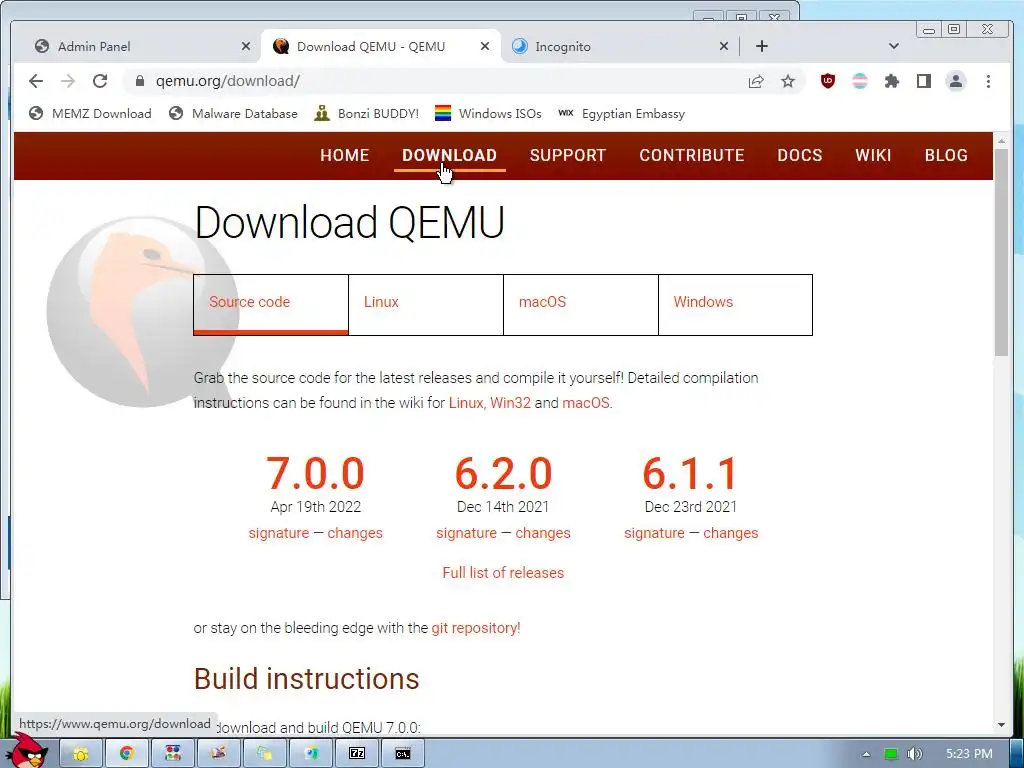Open the changes link under 7.0.0
1024x768 pixels.
tap(355, 533)
